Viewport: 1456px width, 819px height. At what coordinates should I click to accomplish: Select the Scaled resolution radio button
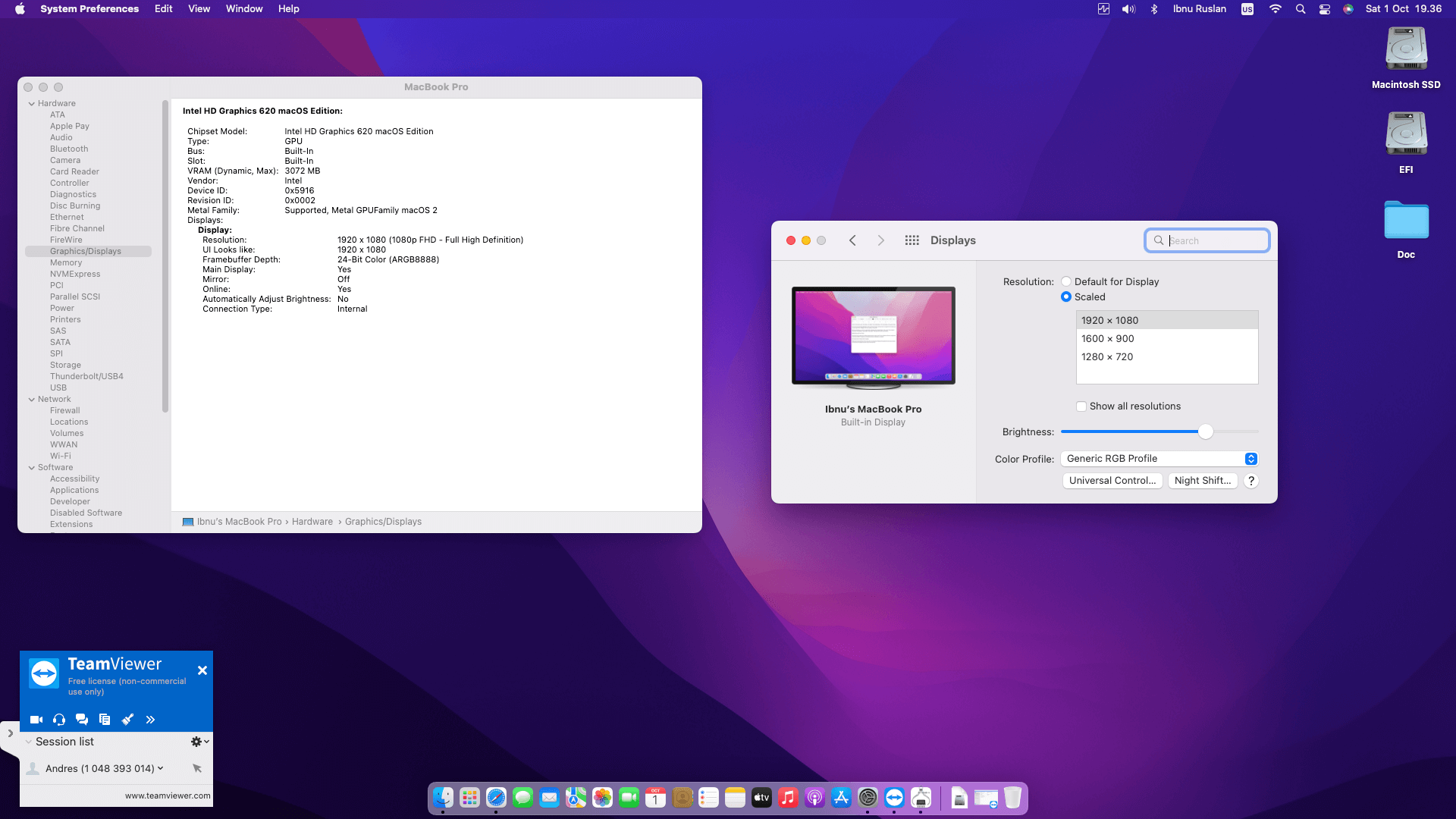(x=1066, y=297)
